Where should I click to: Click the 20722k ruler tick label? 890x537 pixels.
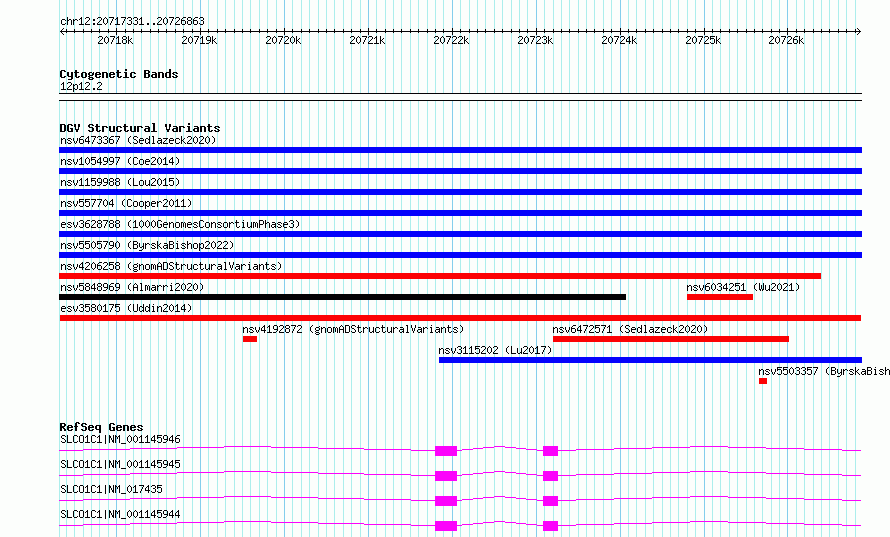click(451, 41)
